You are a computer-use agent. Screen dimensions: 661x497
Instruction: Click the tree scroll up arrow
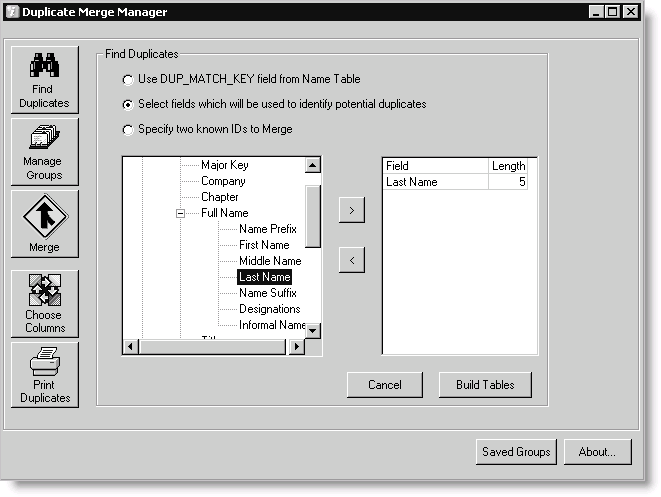click(x=312, y=165)
